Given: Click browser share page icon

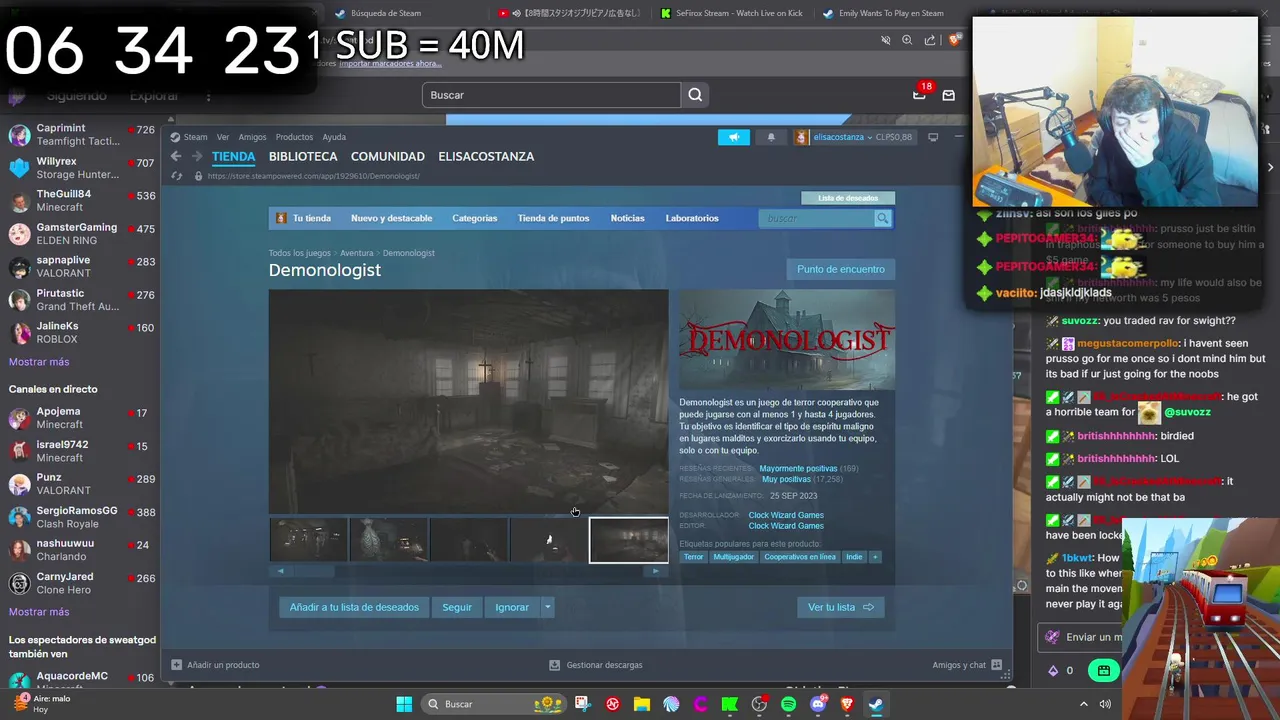Looking at the screenshot, I should pos(930,40).
